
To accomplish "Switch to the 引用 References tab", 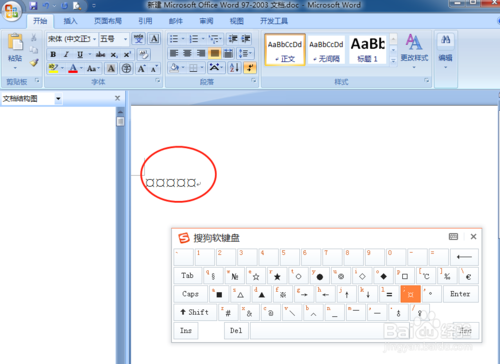I will tap(145, 21).
